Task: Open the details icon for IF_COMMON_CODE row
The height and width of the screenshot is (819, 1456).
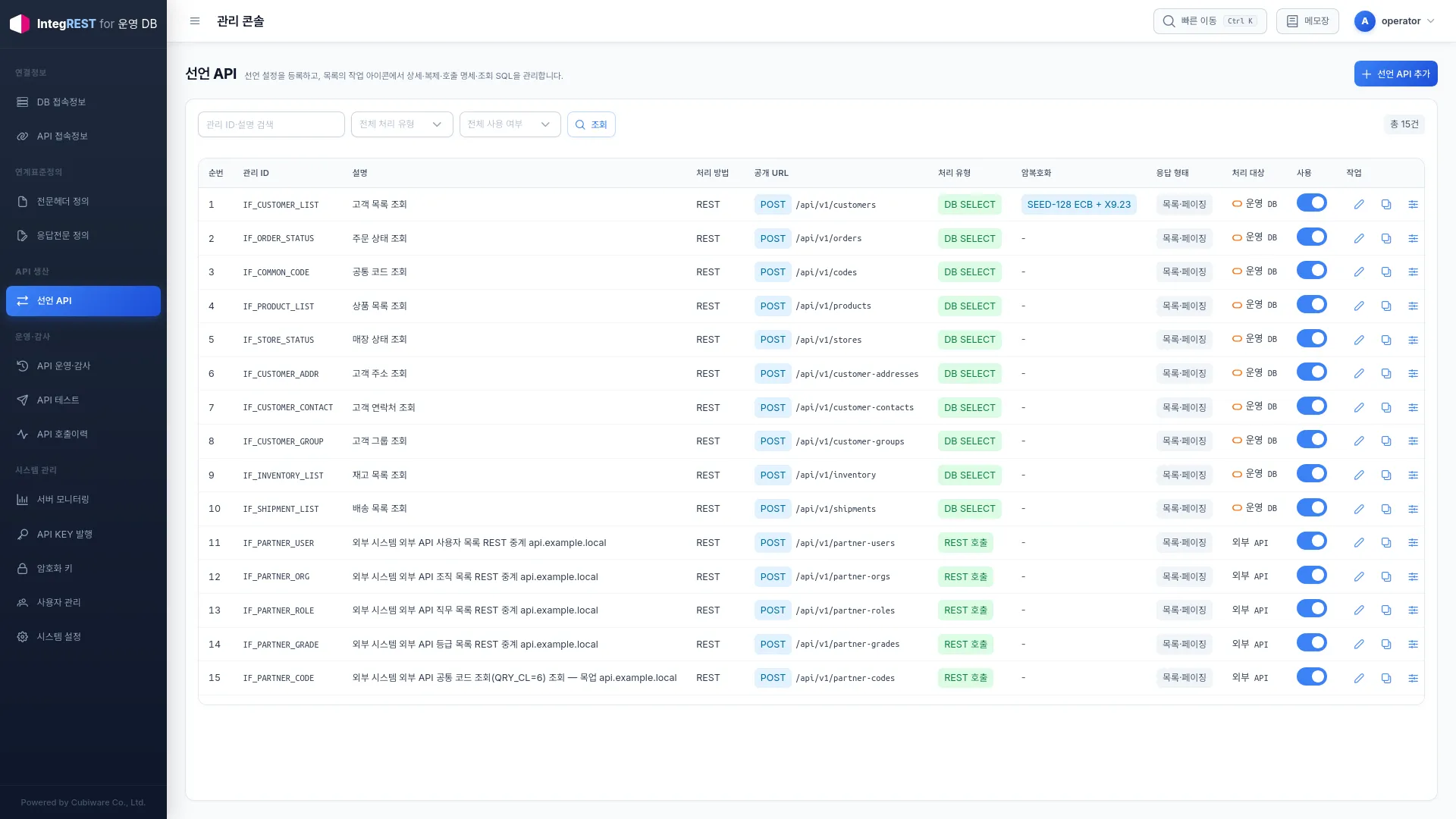Action: [1413, 272]
